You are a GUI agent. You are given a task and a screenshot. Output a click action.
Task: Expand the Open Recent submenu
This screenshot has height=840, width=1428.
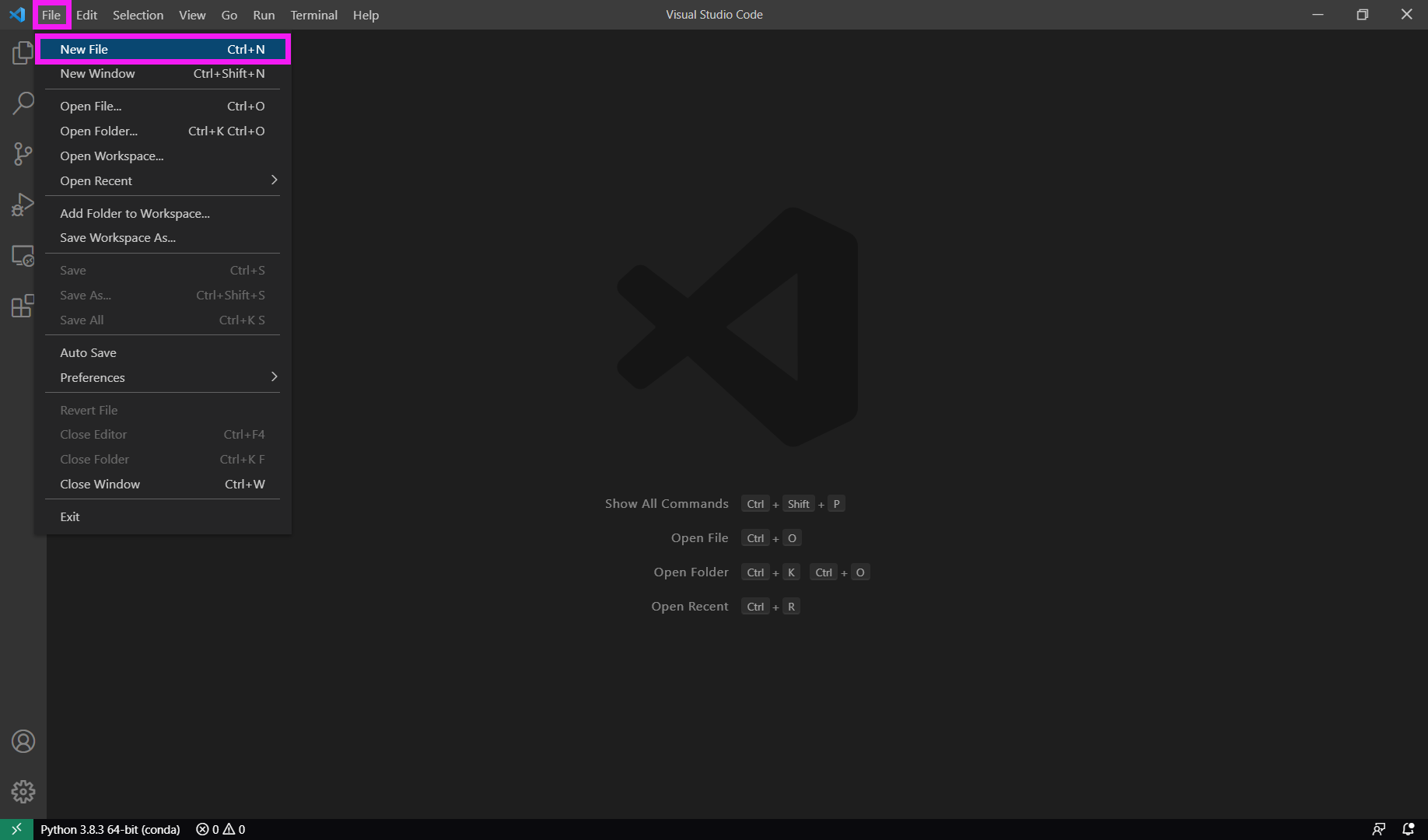pos(163,180)
